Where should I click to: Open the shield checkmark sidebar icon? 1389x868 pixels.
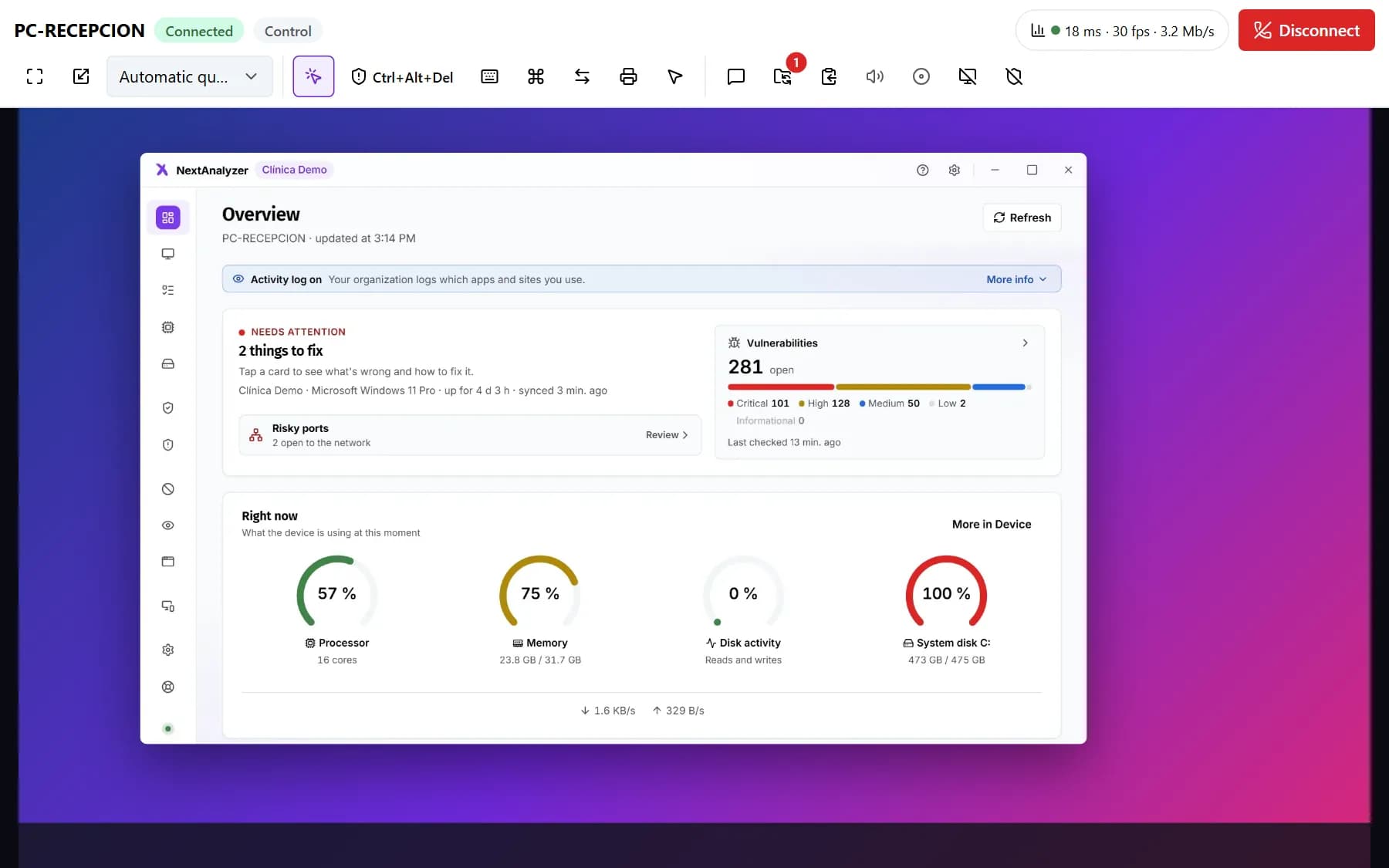(x=168, y=407)
